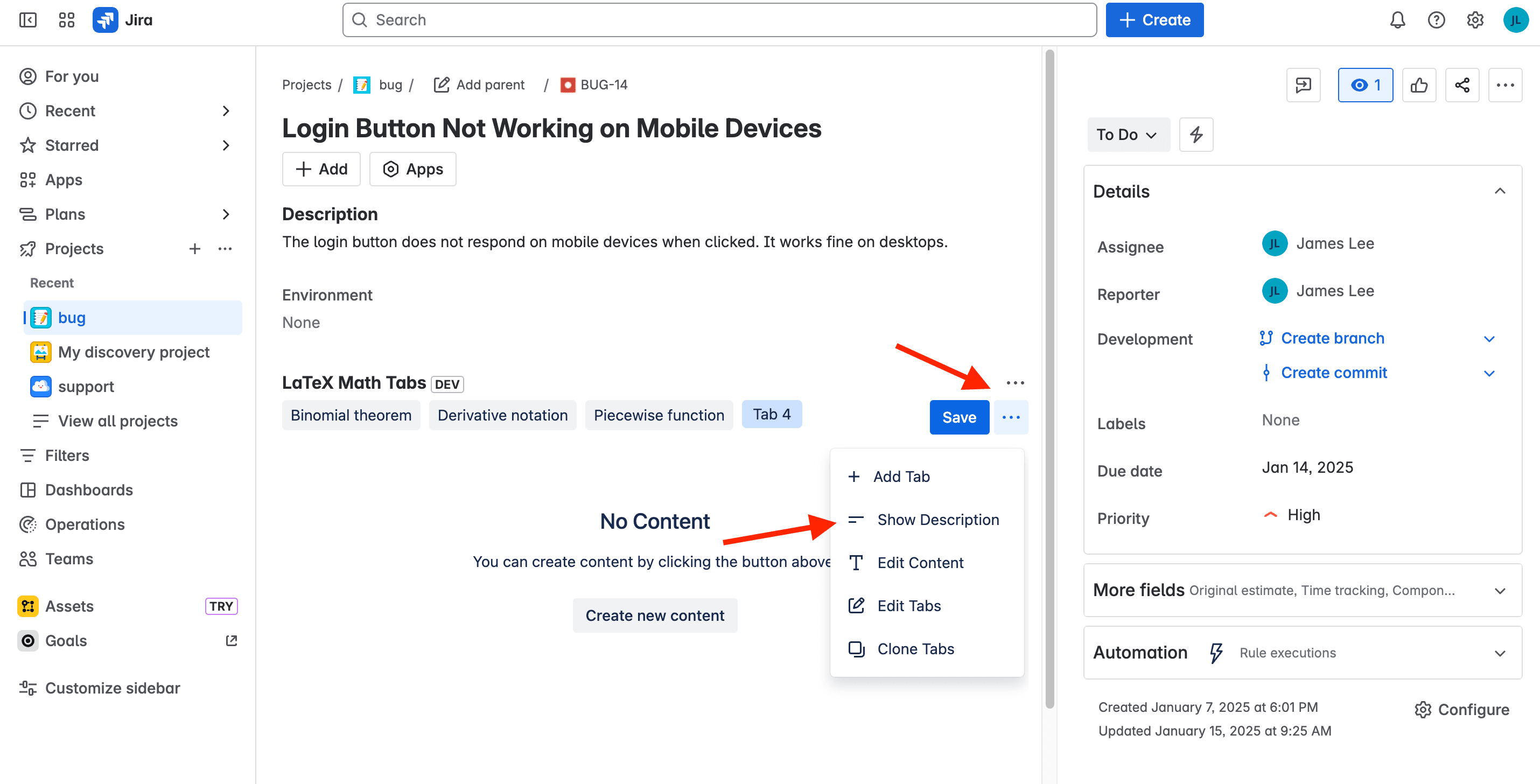Image resolution: width=1540 pixels, height=784 pixels.
Task: Click the Assets icon in sidebar
Action: (x=27, y=606)
